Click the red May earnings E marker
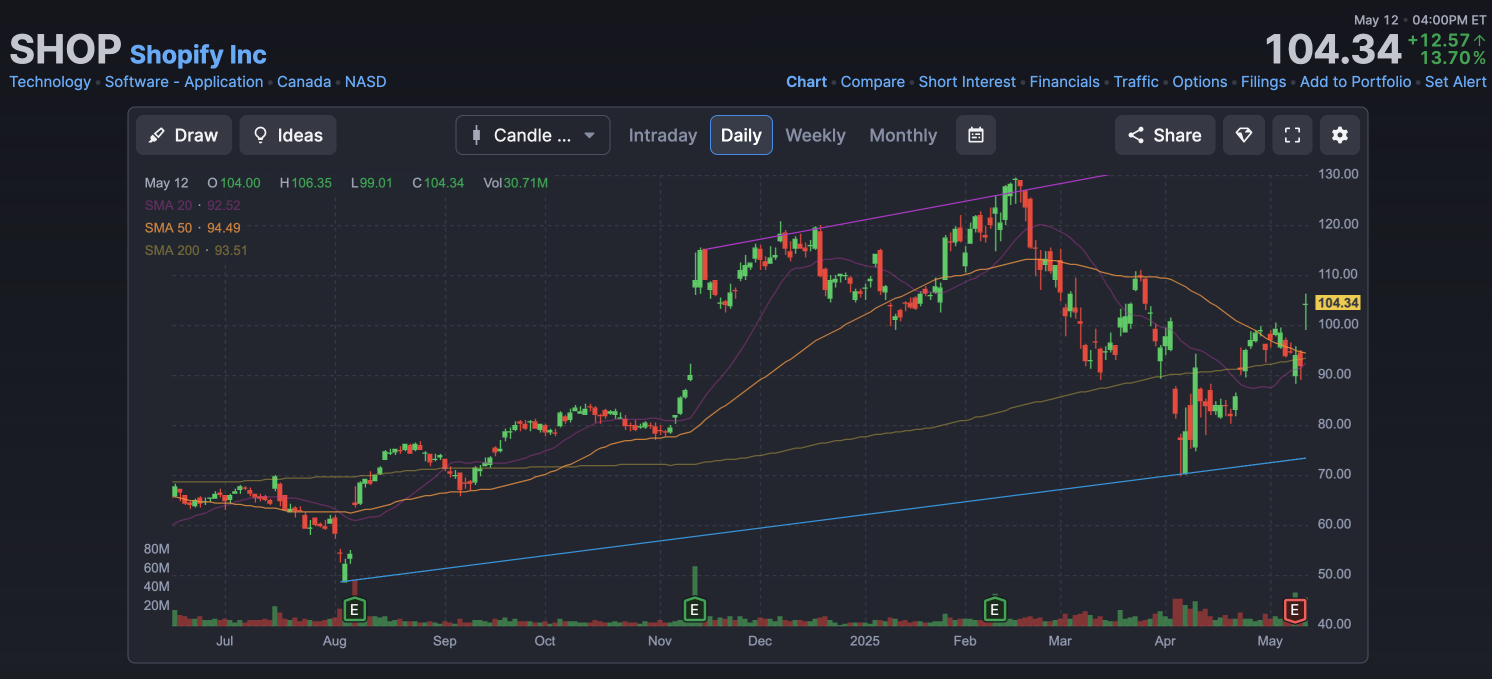Image resolution: width=1492 pixels, height=679 pixels. (1295, 608)
